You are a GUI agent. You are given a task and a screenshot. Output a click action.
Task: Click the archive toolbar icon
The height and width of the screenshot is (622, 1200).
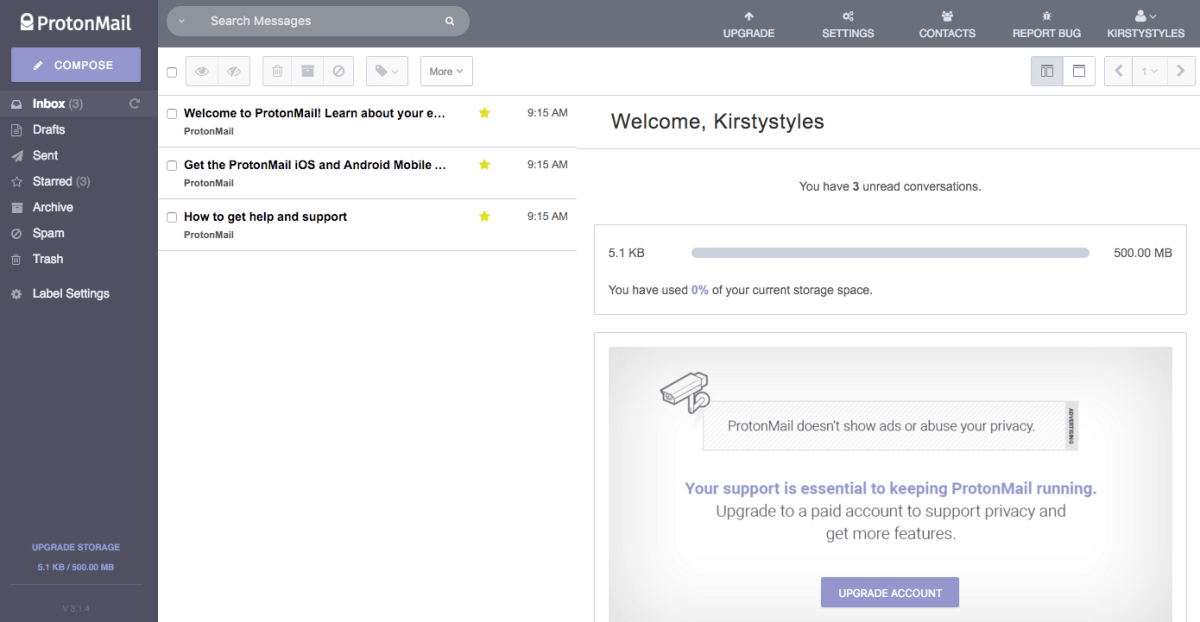pyautogui.click(x=308, y=71)
